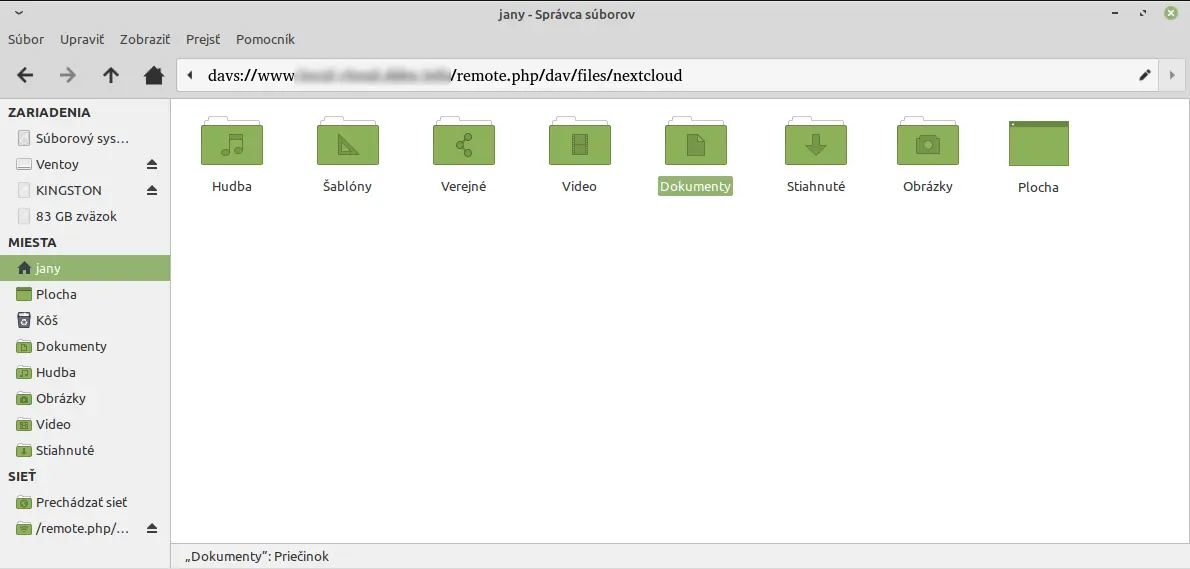
Task: Open Súborový systém in sidebar
Action: point(85,138)
